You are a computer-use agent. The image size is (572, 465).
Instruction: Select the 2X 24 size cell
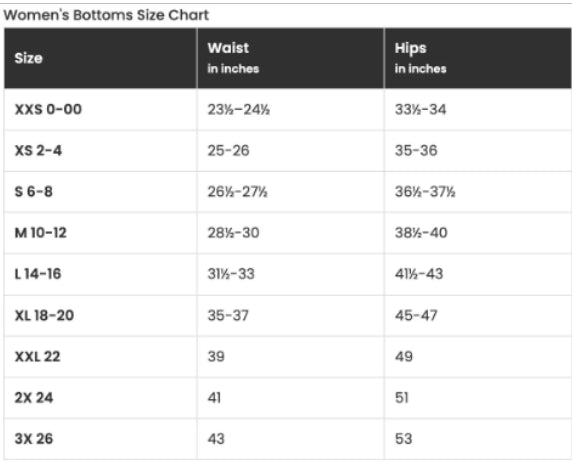click(100, 398)
